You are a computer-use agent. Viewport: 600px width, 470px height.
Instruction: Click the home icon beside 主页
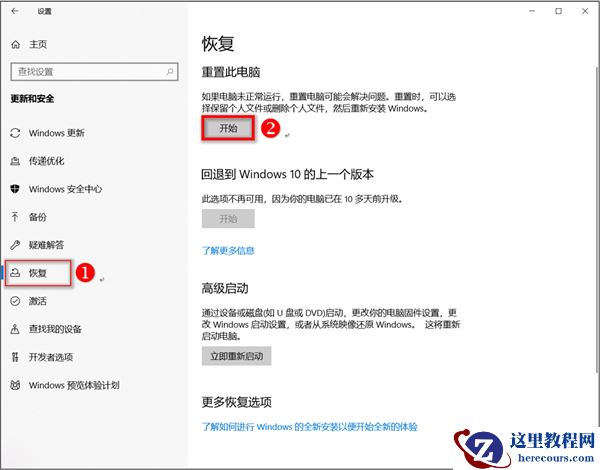[16, 45]
